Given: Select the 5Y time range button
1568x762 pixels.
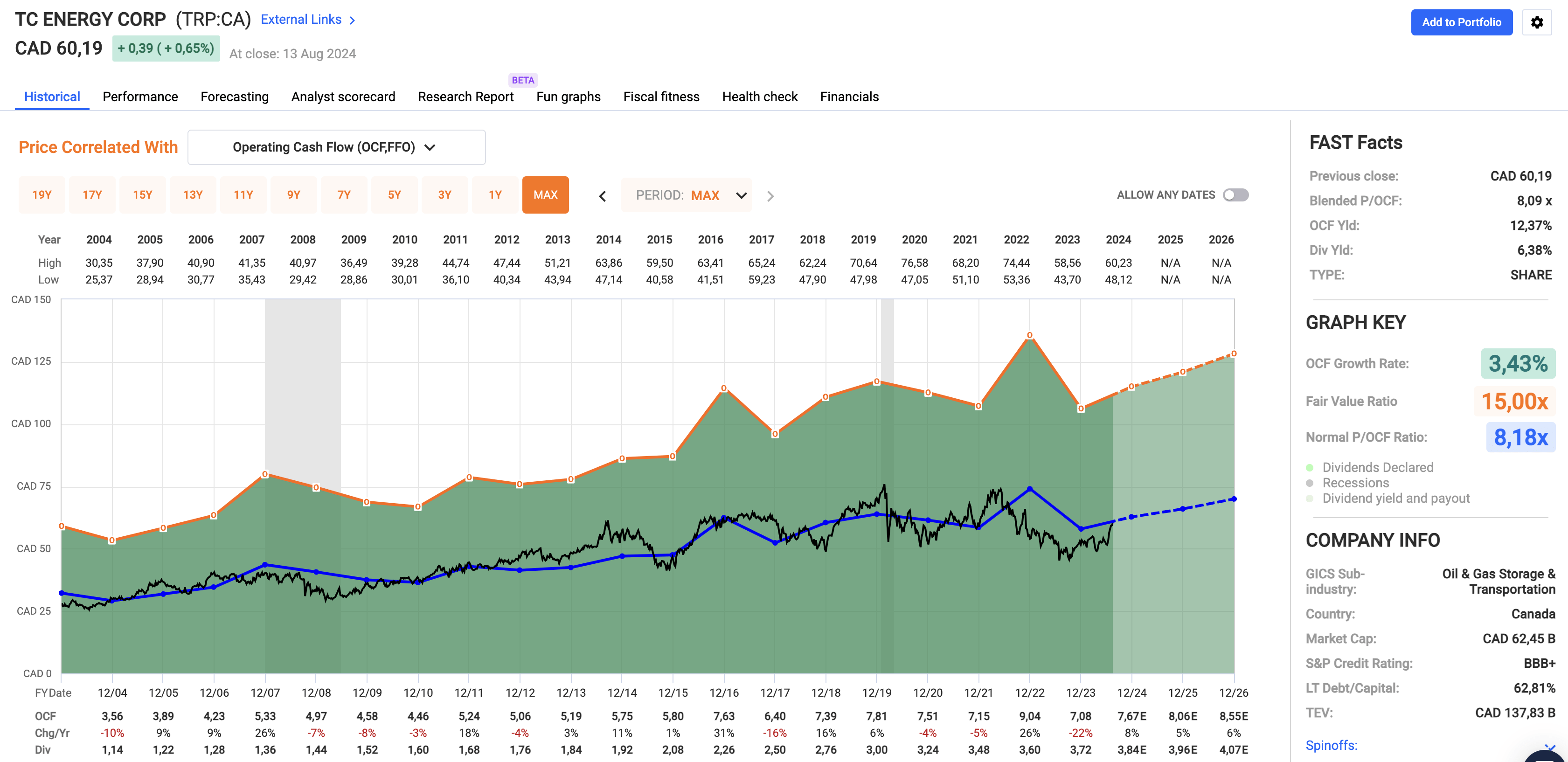Looking at the screenshot, I should (x=394, y=195).
